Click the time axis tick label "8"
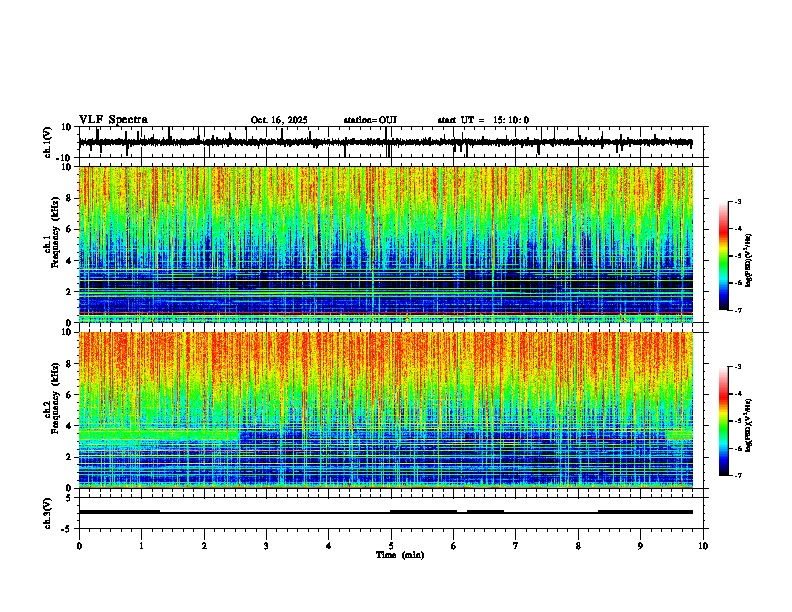Viewport: 792px width, 612px height. coord(578,546)
